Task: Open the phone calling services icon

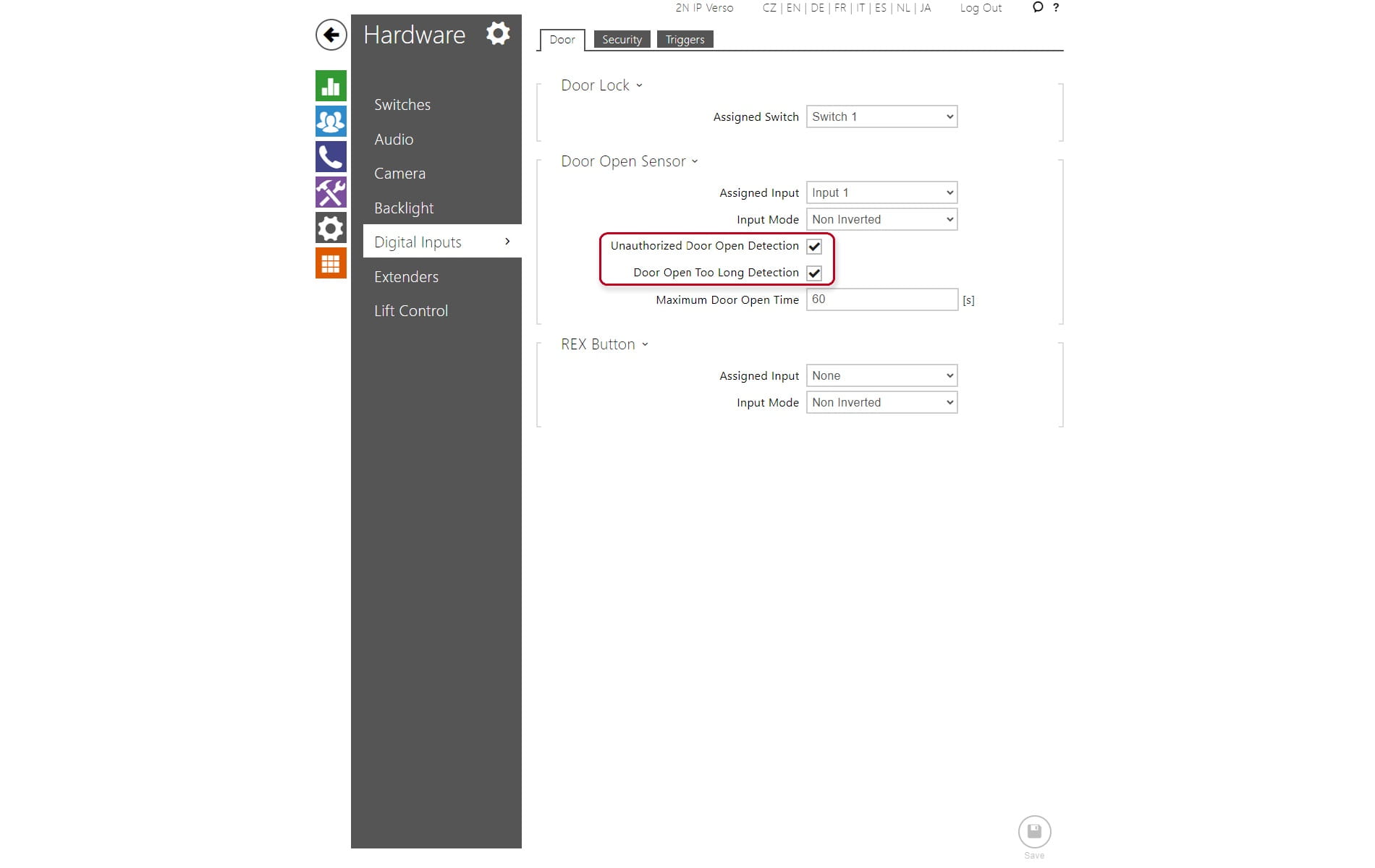Action: click(x=331, y=157)
